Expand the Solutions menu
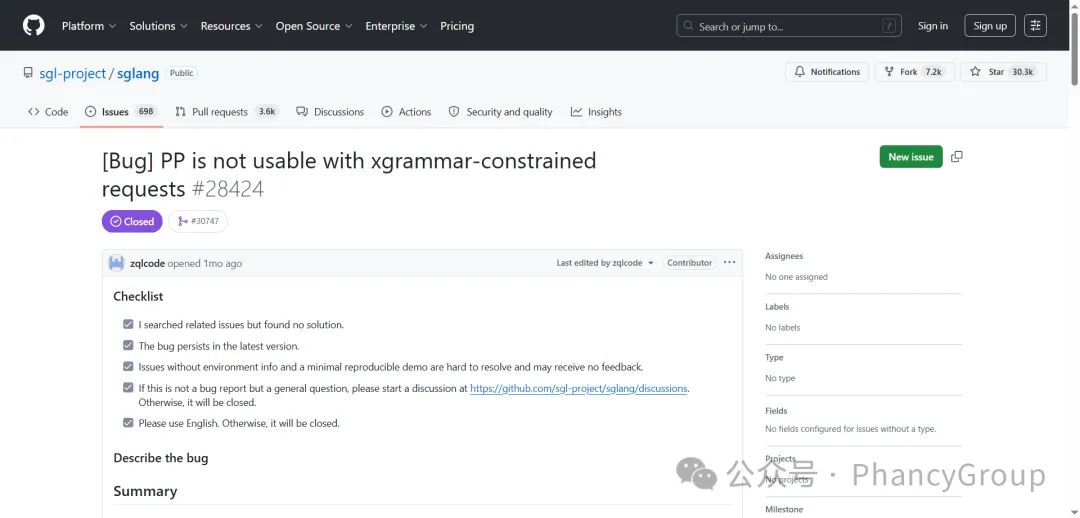This screenshot has height=518, width=1080. [x=158, y=26]
